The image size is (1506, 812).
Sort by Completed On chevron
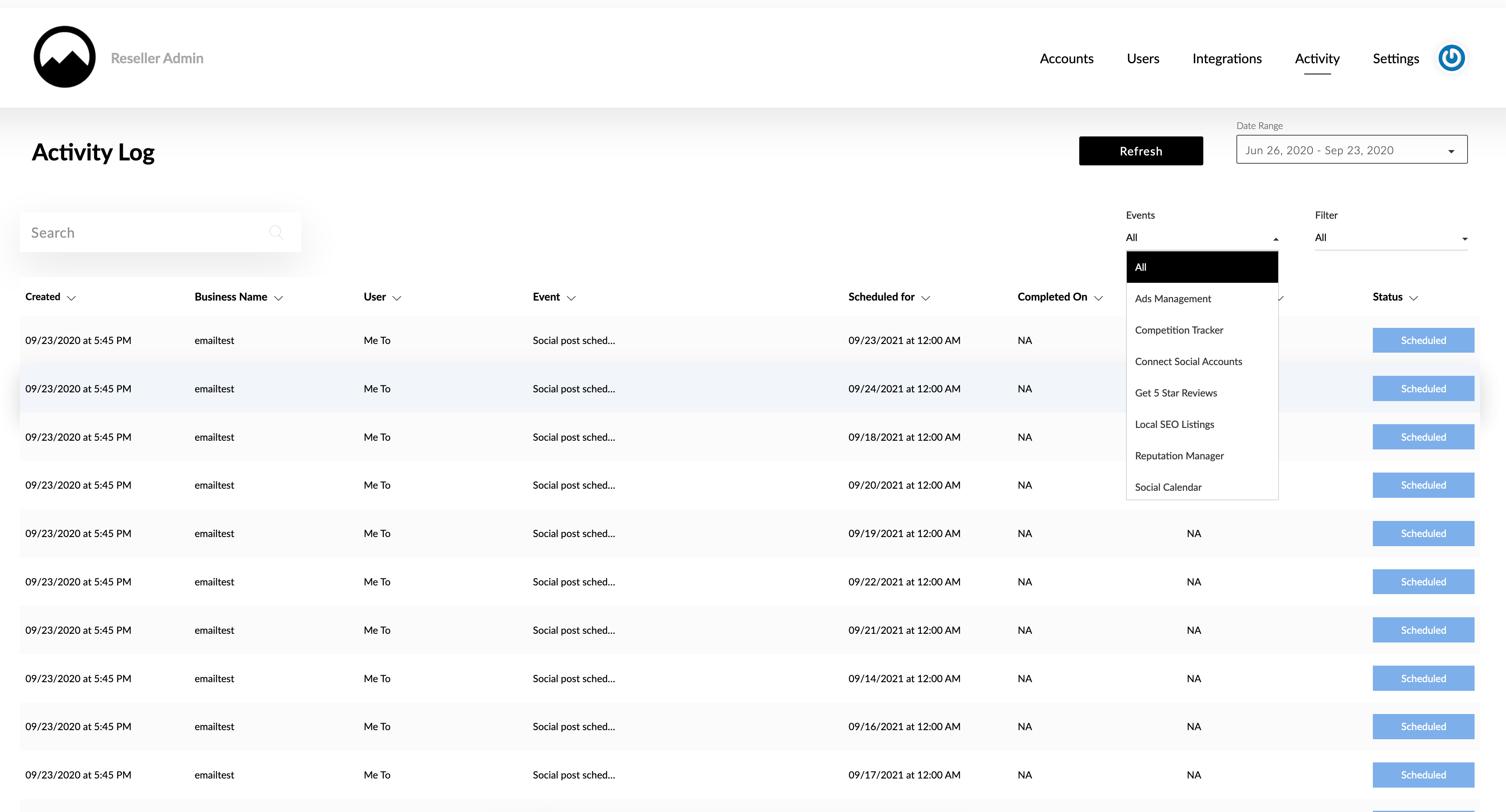1099,298
